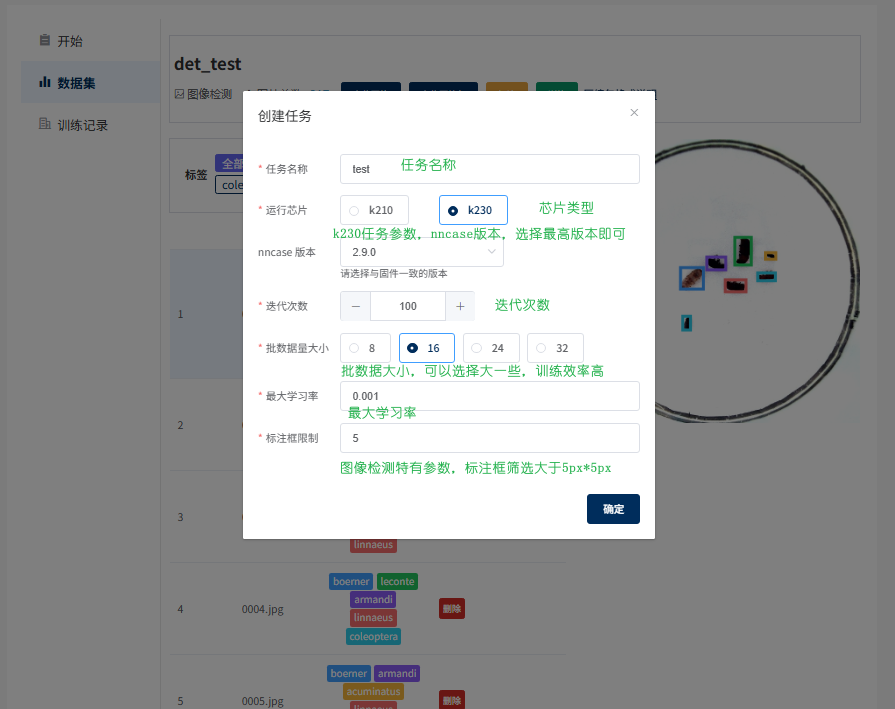The image size is (895, 709).
Task: Select the k210 chip radio button
Action: [x=355, y=210]
